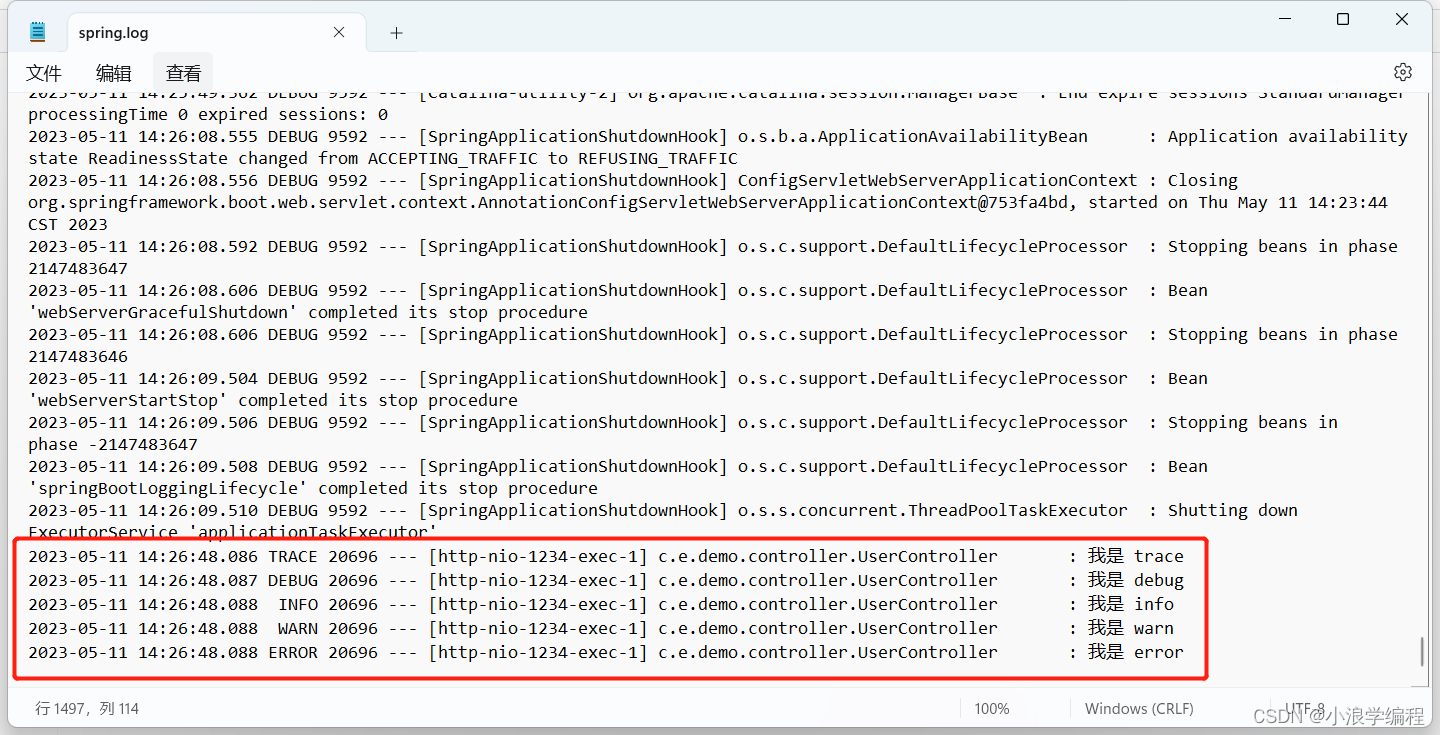1440x735 pixels.
Task: Close the spring.log tab
Action: click(339, 33)
